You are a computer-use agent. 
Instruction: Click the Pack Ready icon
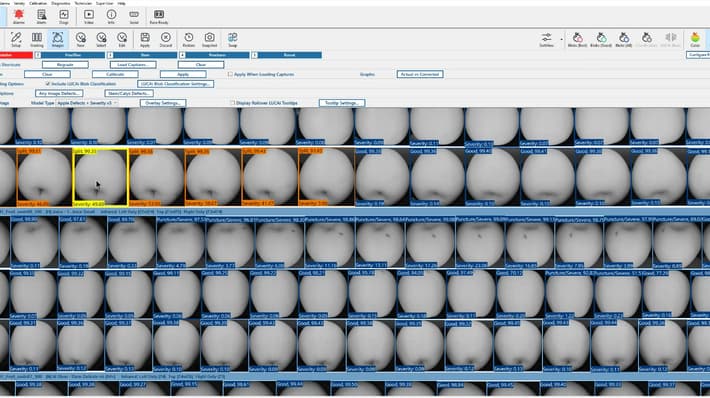pyautogui.click(x=158, y=17)
